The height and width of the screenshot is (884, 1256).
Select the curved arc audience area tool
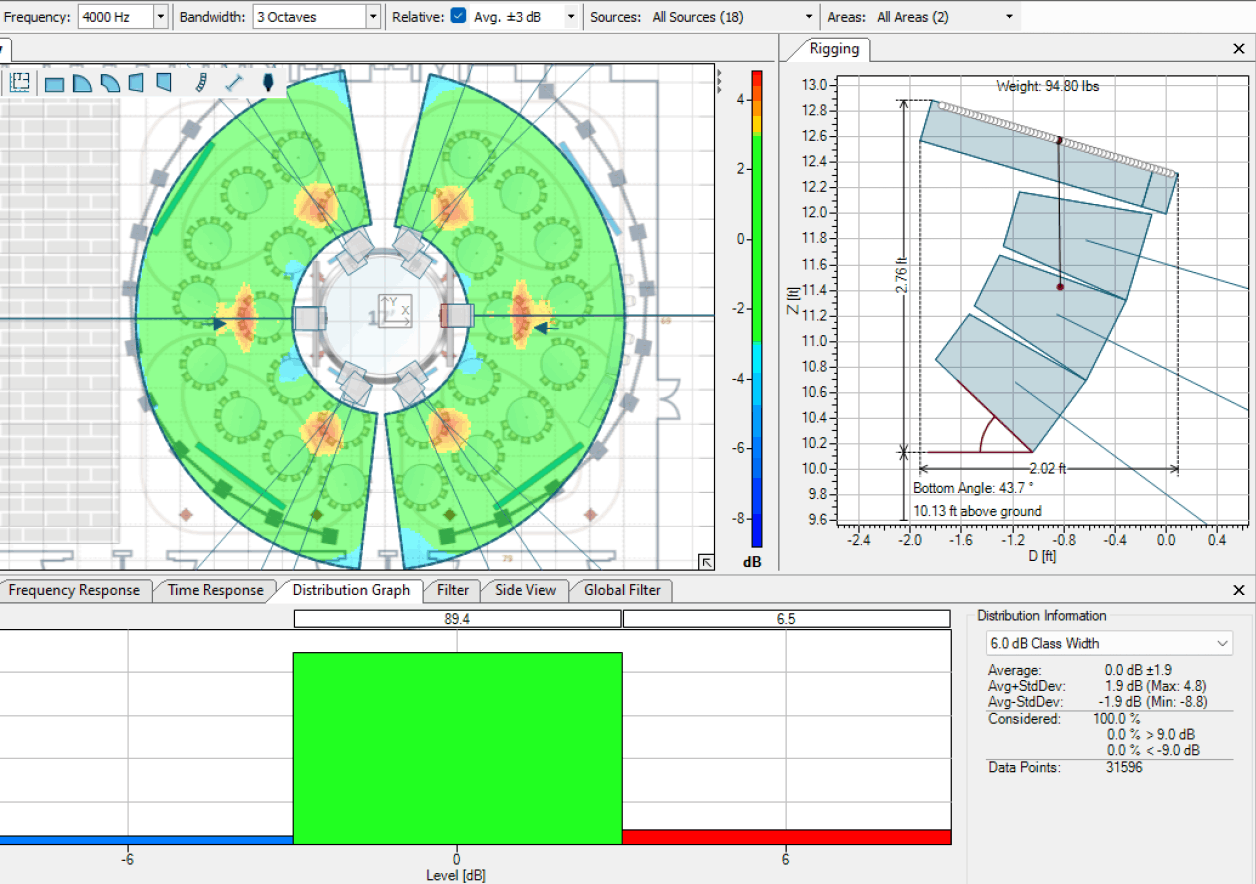click(110, 82)
